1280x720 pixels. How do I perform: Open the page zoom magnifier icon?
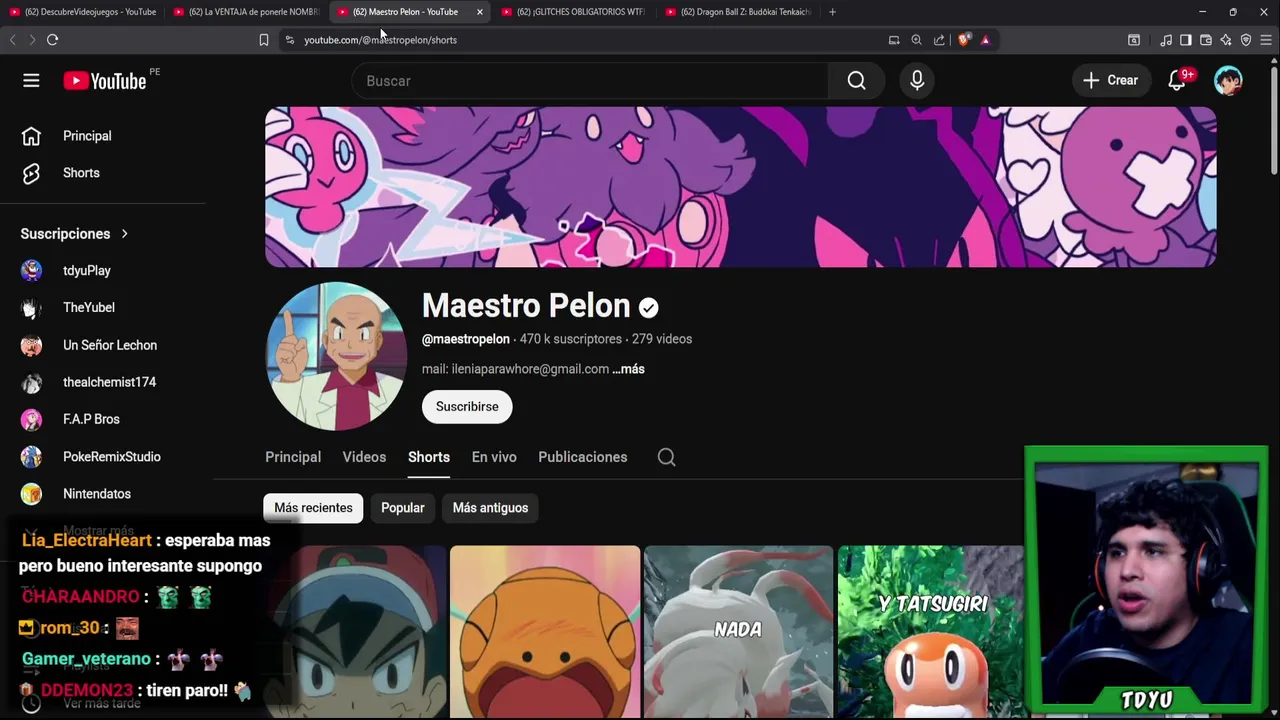pyautogui.click(x=916, y=40)
